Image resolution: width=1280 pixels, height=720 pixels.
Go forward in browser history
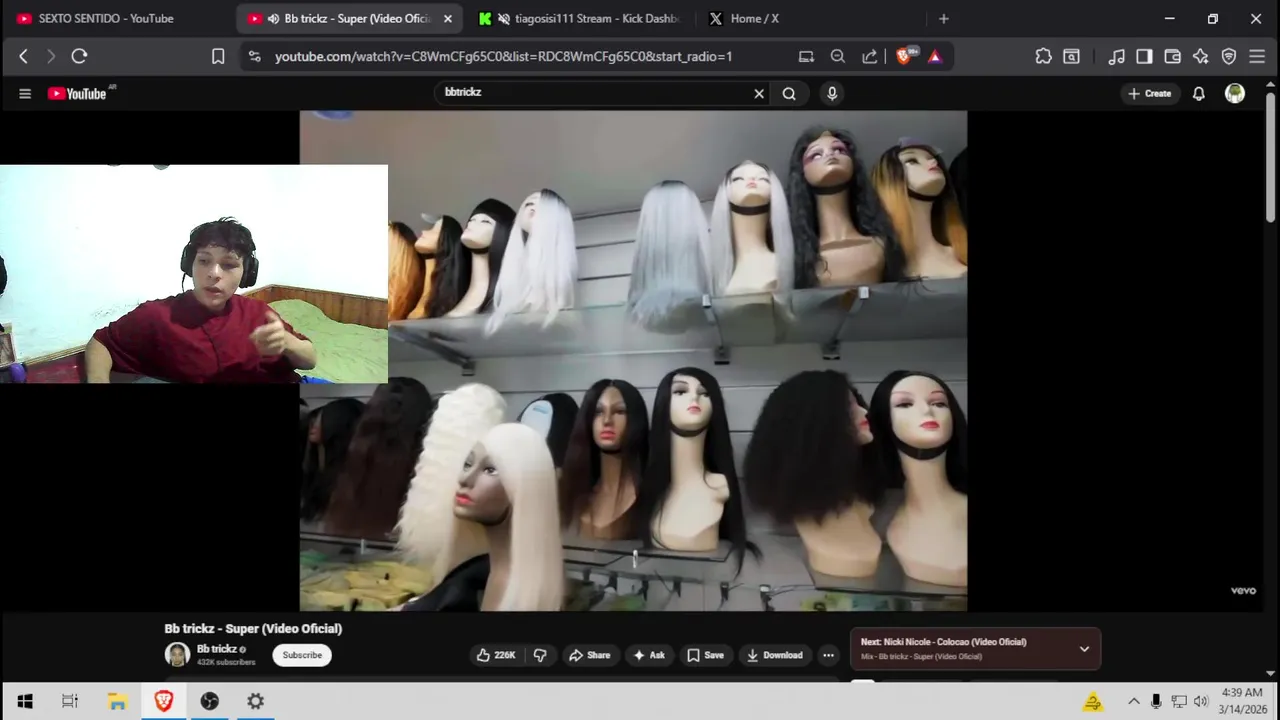pos(50,57)
